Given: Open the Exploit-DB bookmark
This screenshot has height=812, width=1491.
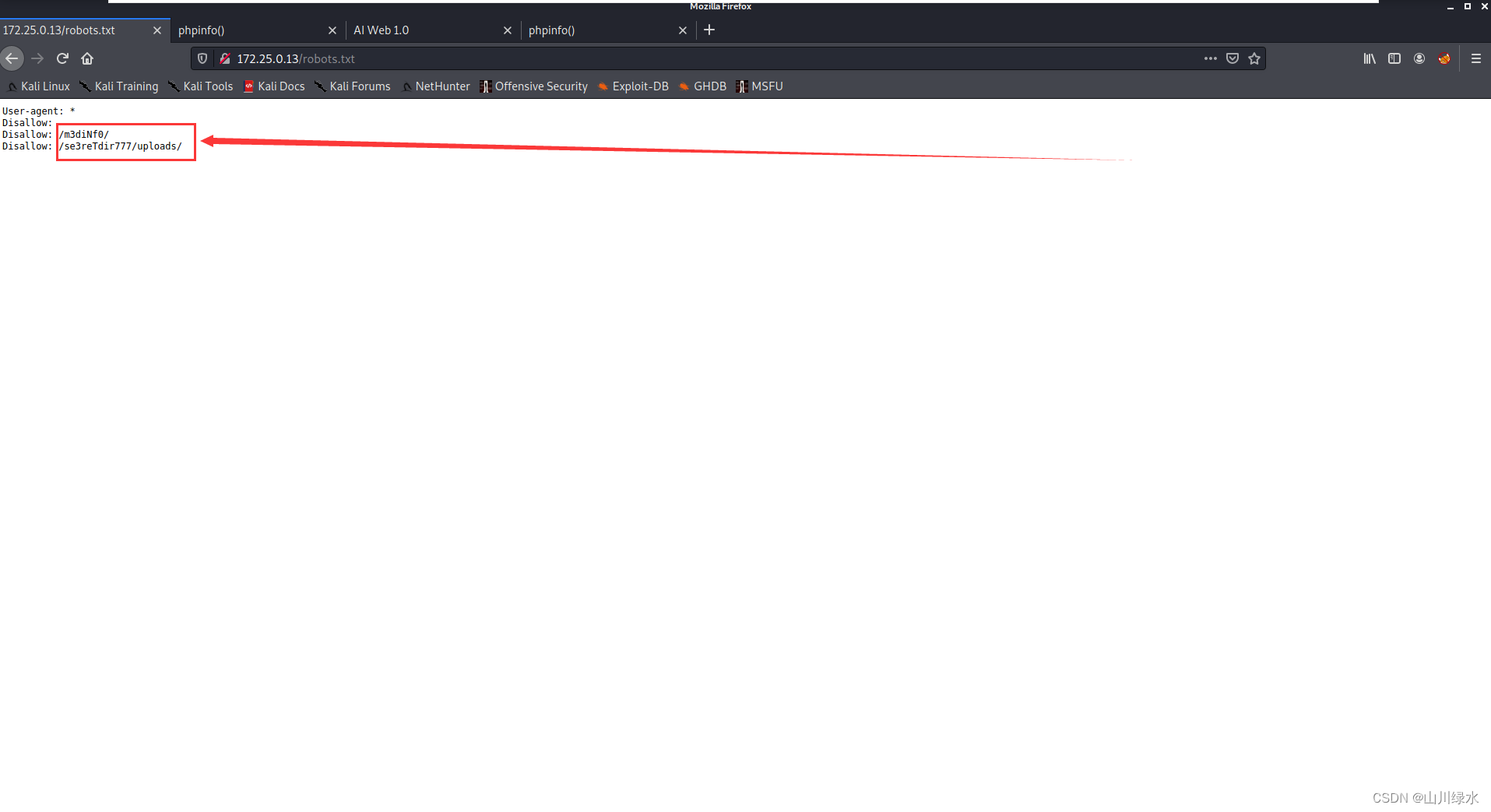Looking at the screenshot, I should pyautogui.click(x=633, y=86).
